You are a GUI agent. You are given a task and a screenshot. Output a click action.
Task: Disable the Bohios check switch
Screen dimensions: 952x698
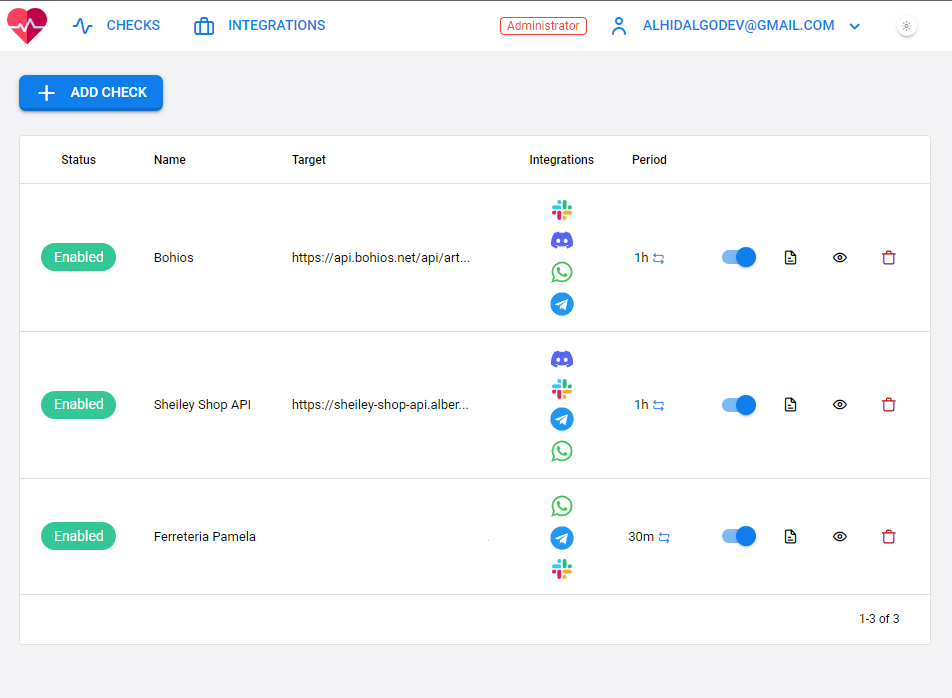click(739, 257)
